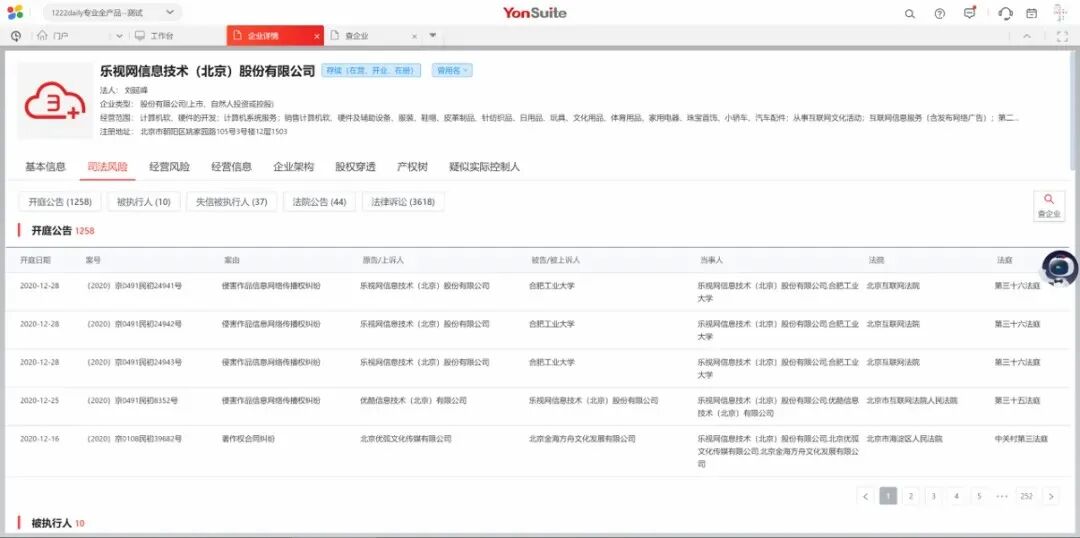1080x538 pixels.
Task: Click plaintiff 优酷信息技术（北京）有限公司
Action: [x=413, y=400]
